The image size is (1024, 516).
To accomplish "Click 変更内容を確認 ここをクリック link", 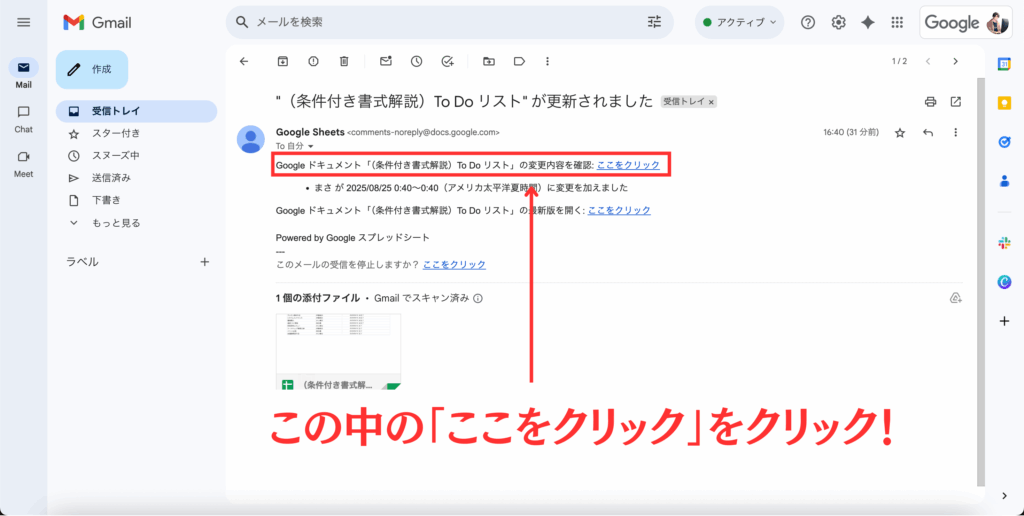I will [x=628, y=166].
